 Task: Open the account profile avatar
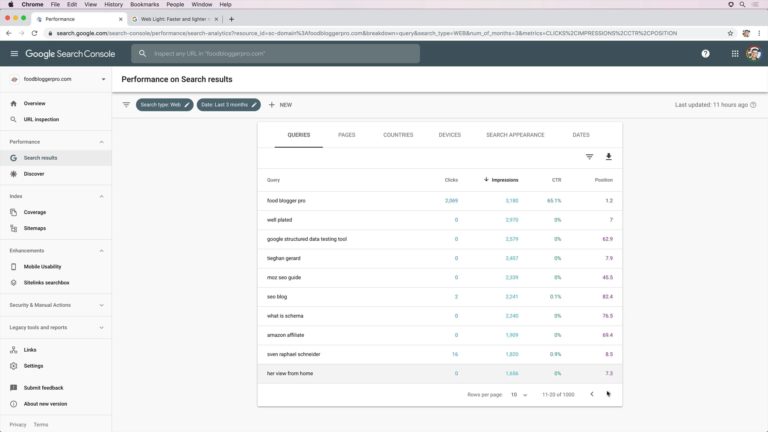753,54
